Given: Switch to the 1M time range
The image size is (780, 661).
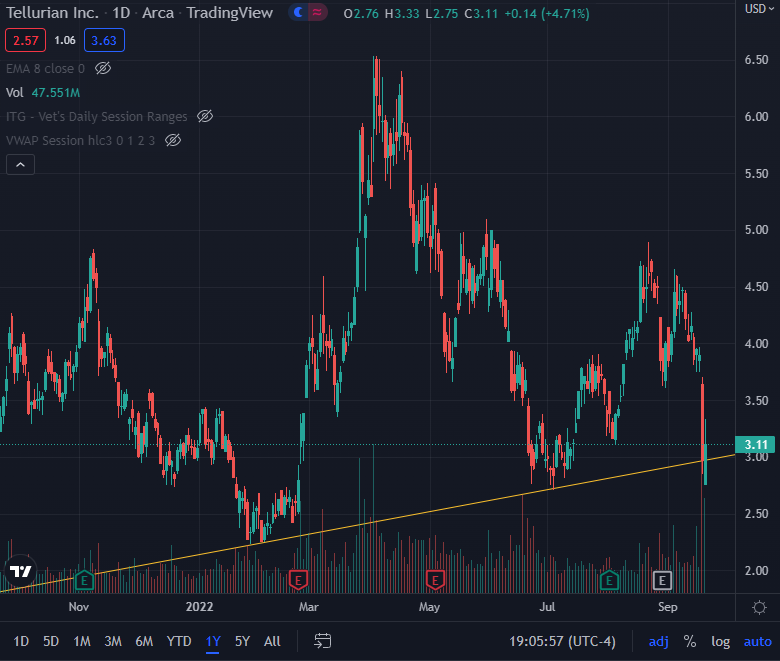Looking at the screenshot, I should click(x=82, y=641).
